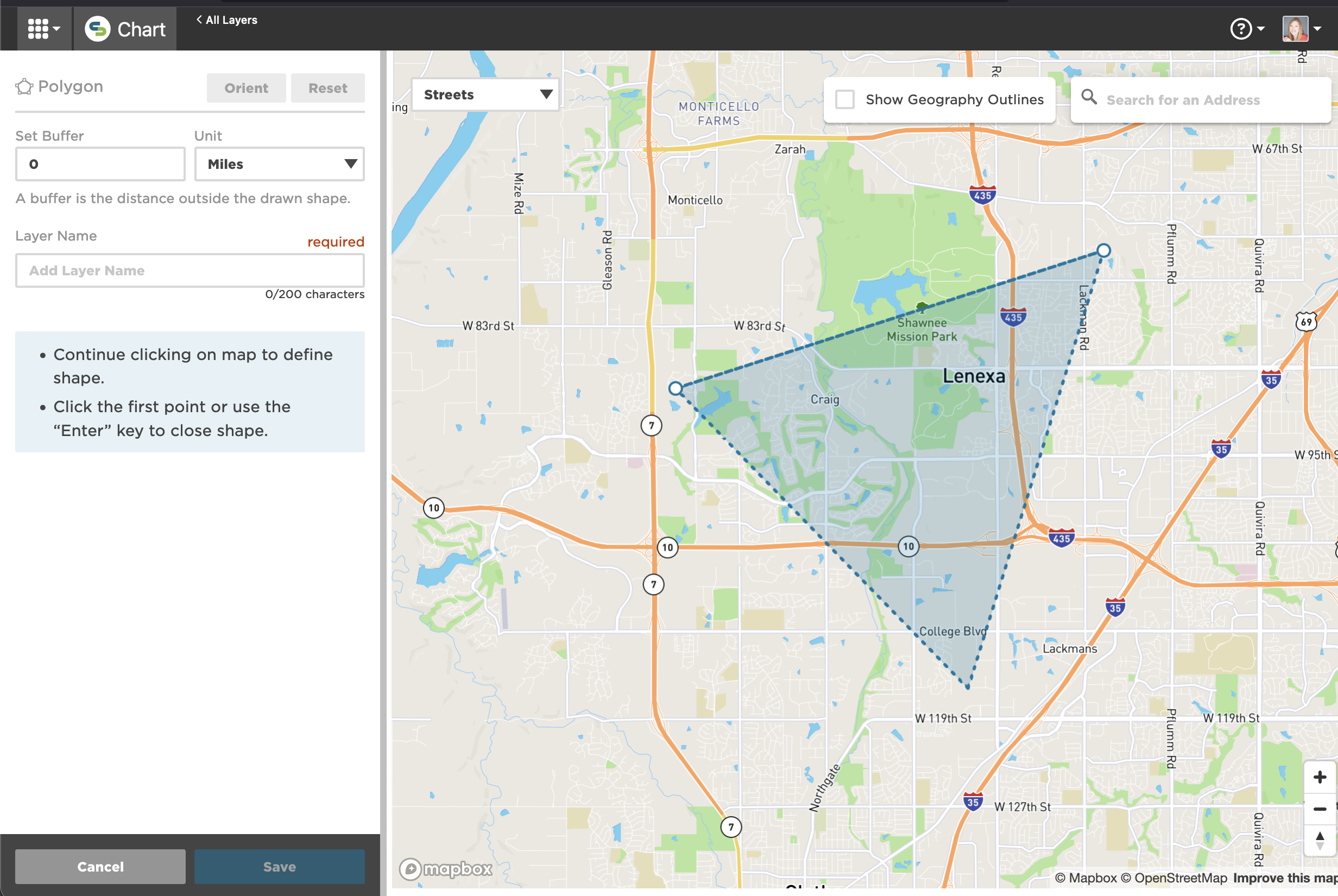Open the apps grid menu
The width and height of the screenshot is (1338, 896).
click(43, 29)
